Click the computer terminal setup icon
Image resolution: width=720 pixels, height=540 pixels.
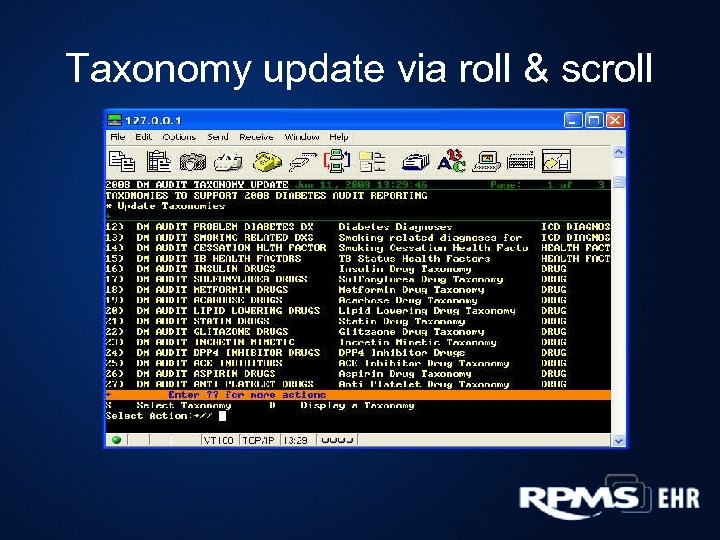(x=486, y=162)
